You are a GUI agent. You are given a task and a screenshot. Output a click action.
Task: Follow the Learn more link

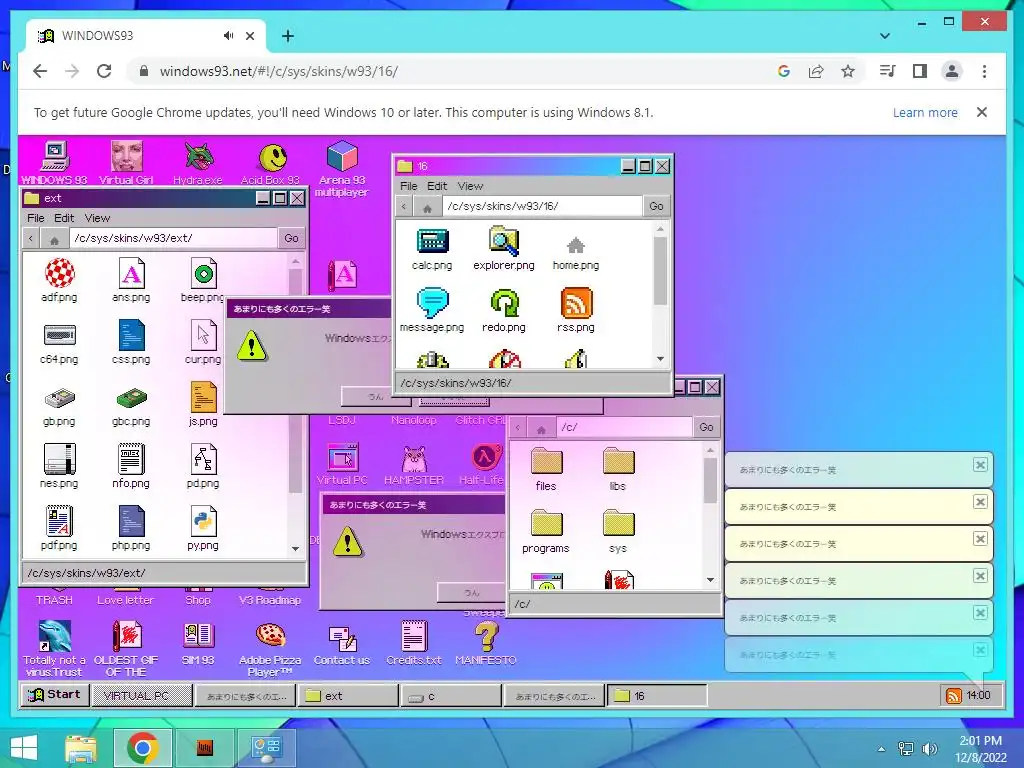coord(925,112)
